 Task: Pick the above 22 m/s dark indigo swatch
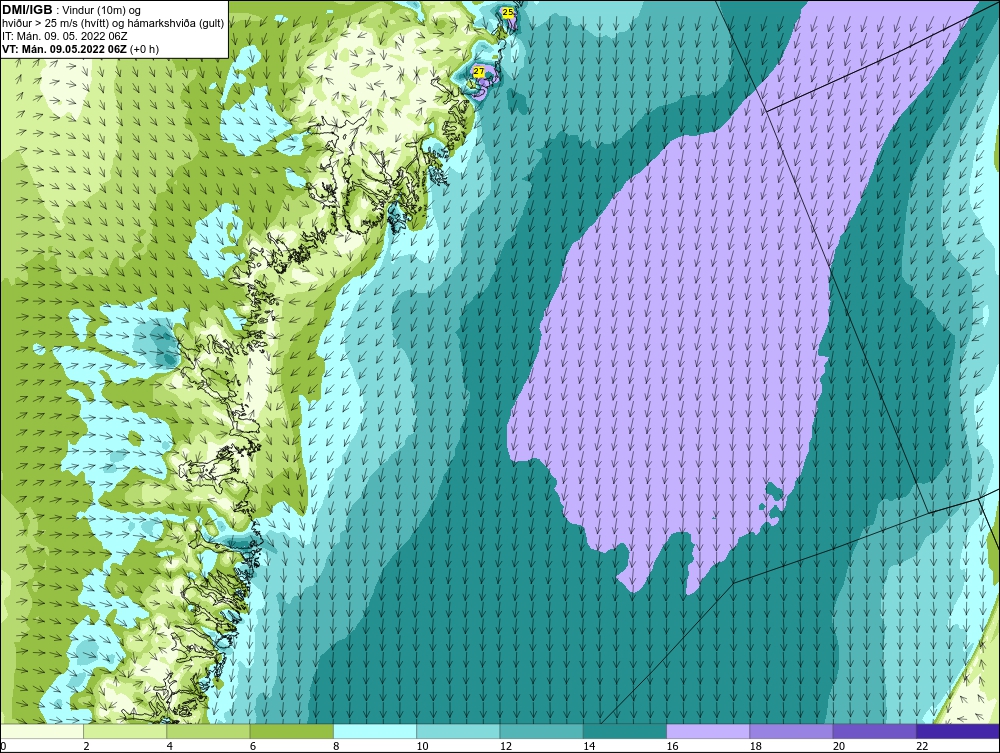[x=958, y=731]
